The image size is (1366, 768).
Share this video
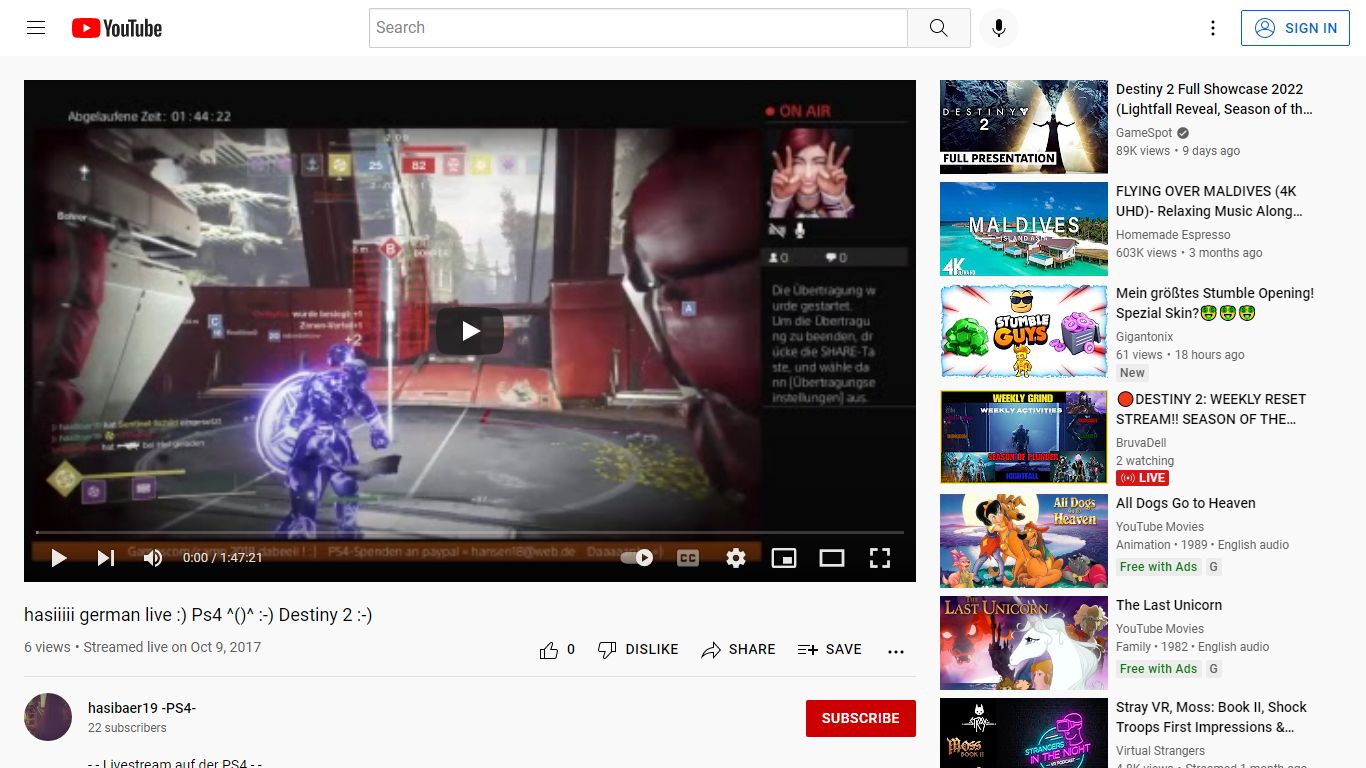tap(738, 650)
